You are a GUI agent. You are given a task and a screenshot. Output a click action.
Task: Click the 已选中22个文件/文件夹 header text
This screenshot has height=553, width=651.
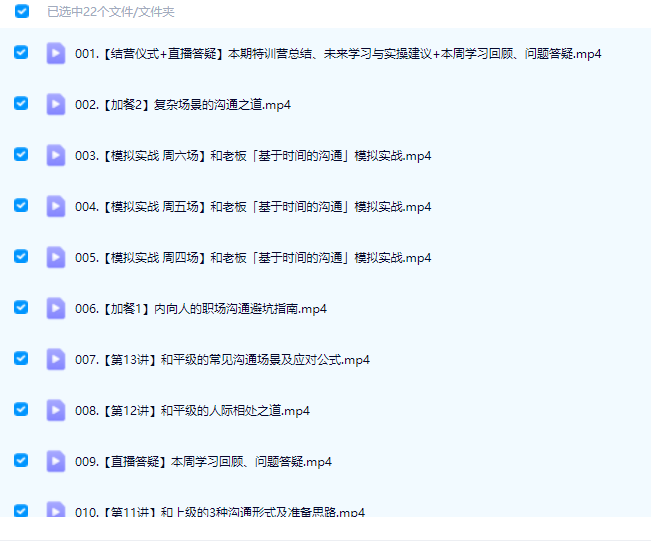111,13
